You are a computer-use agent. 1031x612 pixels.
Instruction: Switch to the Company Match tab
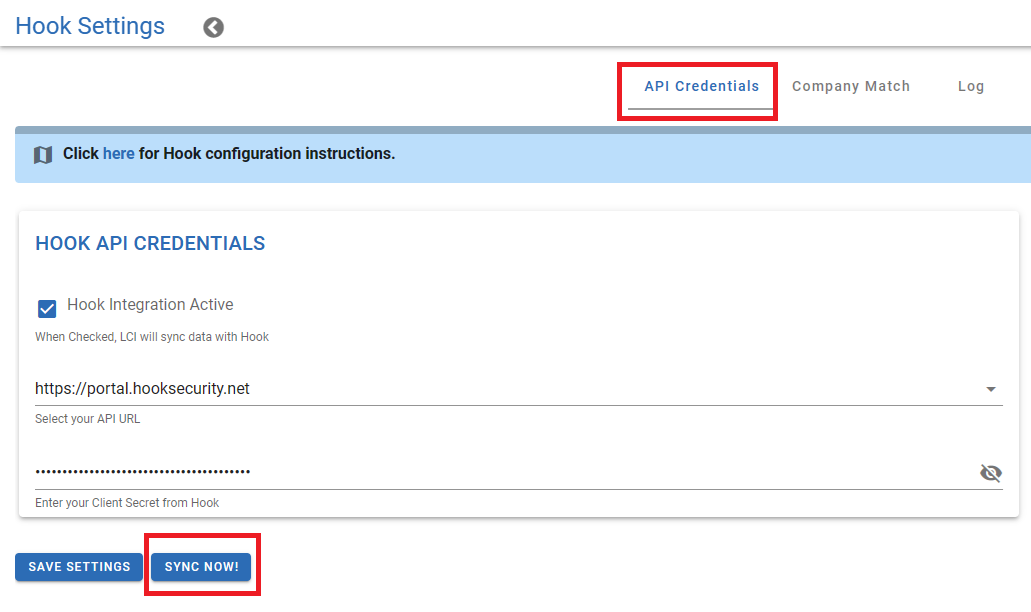[x=851, y=87]
